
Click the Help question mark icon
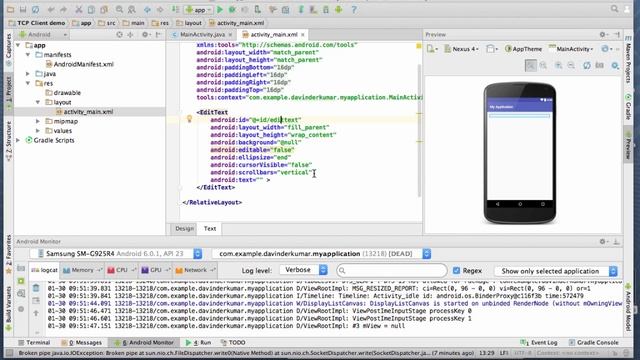pyautogui.click(x=354, y=9)
